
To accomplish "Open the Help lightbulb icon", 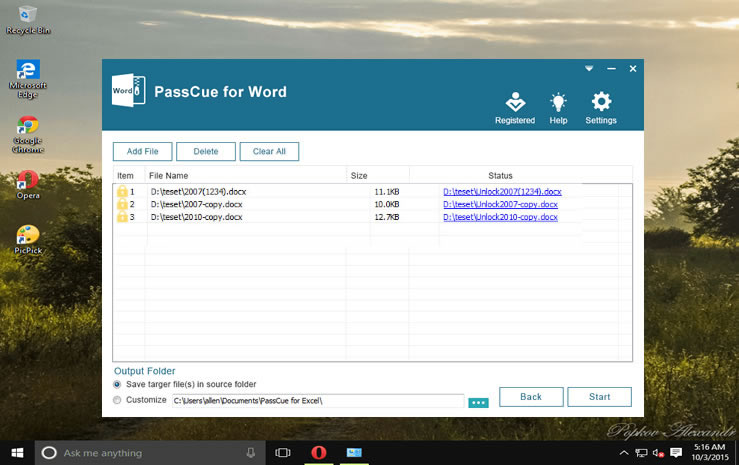I will [x=558, y=108].
